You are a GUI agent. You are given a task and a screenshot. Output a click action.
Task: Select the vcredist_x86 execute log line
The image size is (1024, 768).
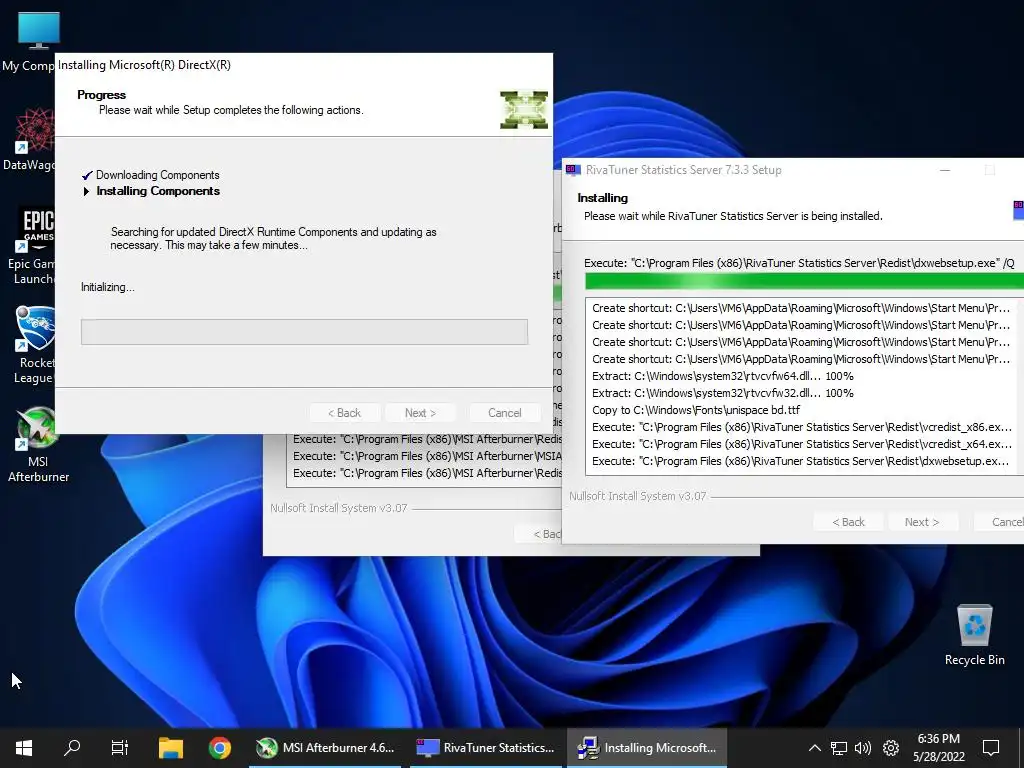coord(802,427)
